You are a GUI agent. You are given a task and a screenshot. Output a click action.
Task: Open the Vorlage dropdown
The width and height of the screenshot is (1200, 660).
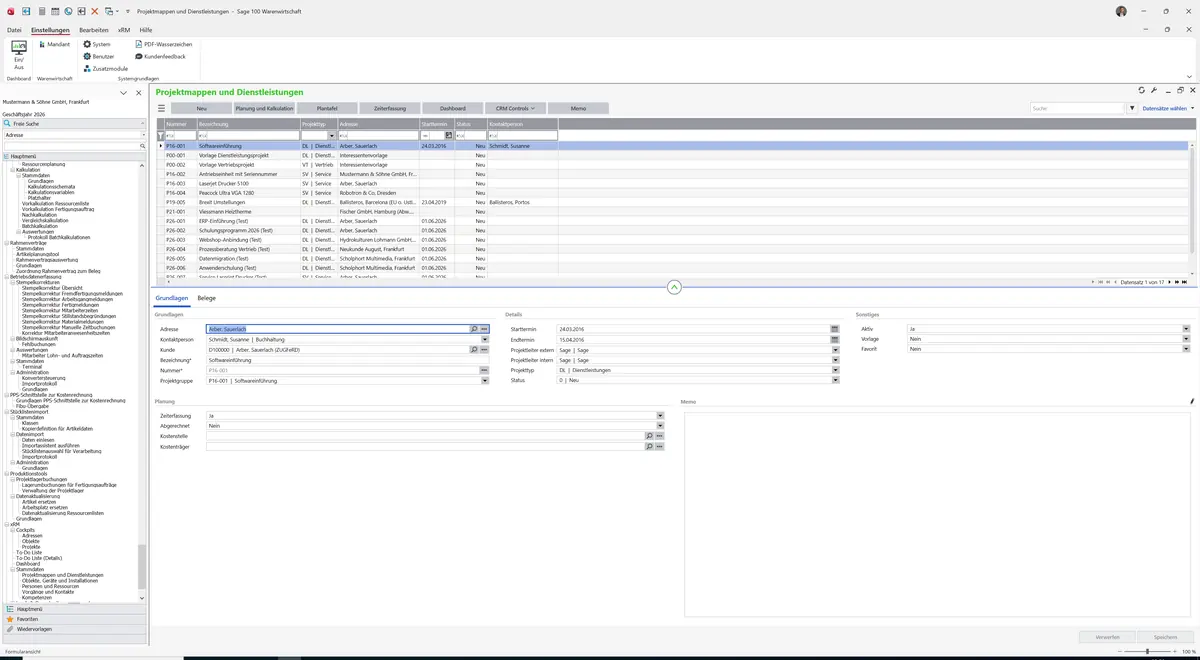point(1186,339)
